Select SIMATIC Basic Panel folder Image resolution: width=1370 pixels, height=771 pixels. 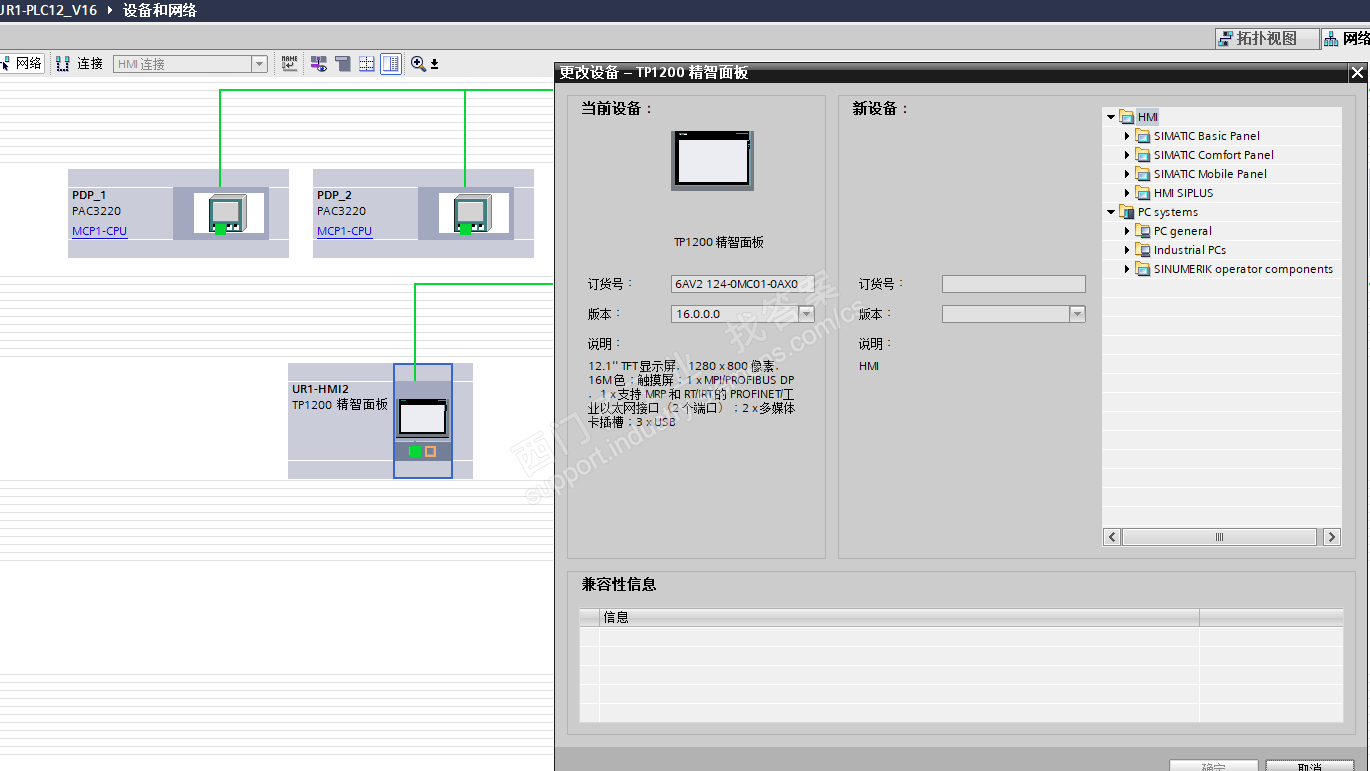[1198, 136]
